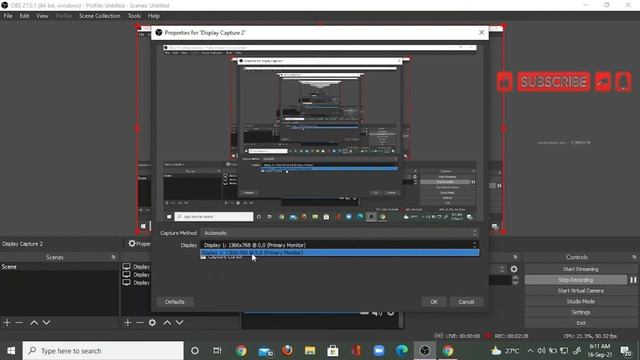
Task: Show hidden system tray icons
Action: click(530, 351)
